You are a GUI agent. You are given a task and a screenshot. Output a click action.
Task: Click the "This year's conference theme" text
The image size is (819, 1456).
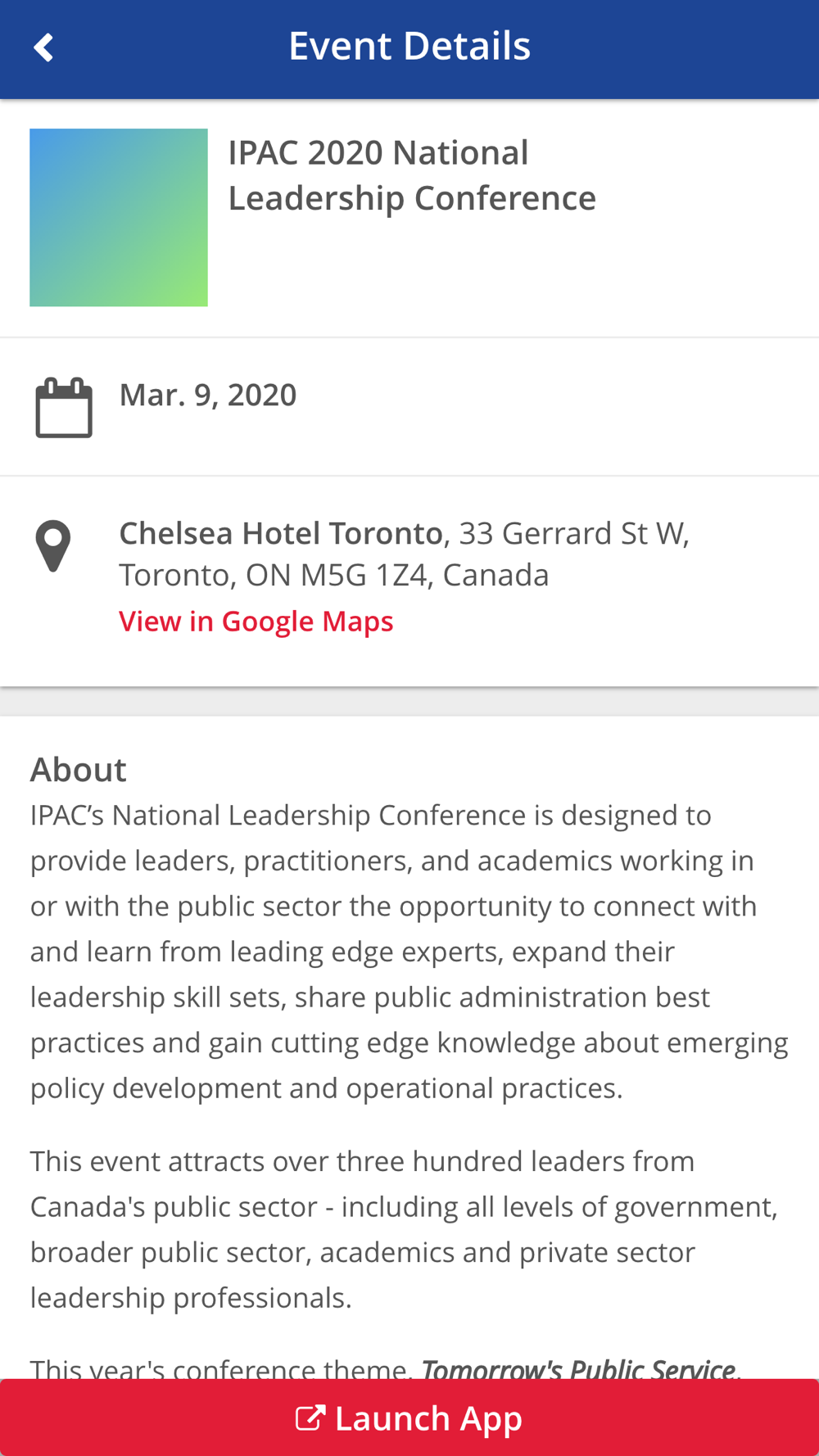pos(221,1368)
